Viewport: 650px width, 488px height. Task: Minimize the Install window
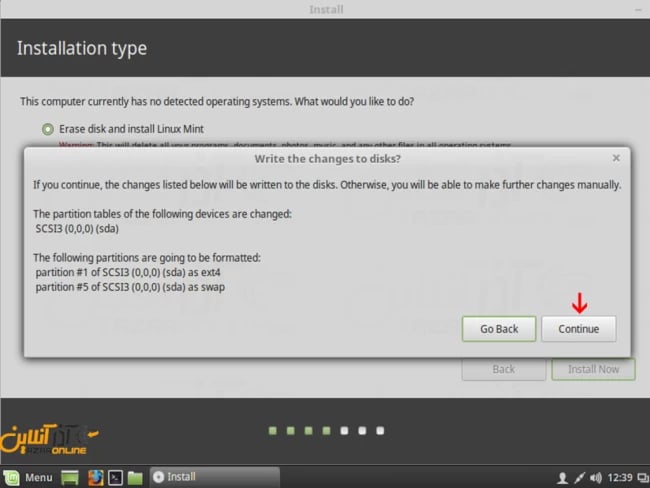coord(638,10)
